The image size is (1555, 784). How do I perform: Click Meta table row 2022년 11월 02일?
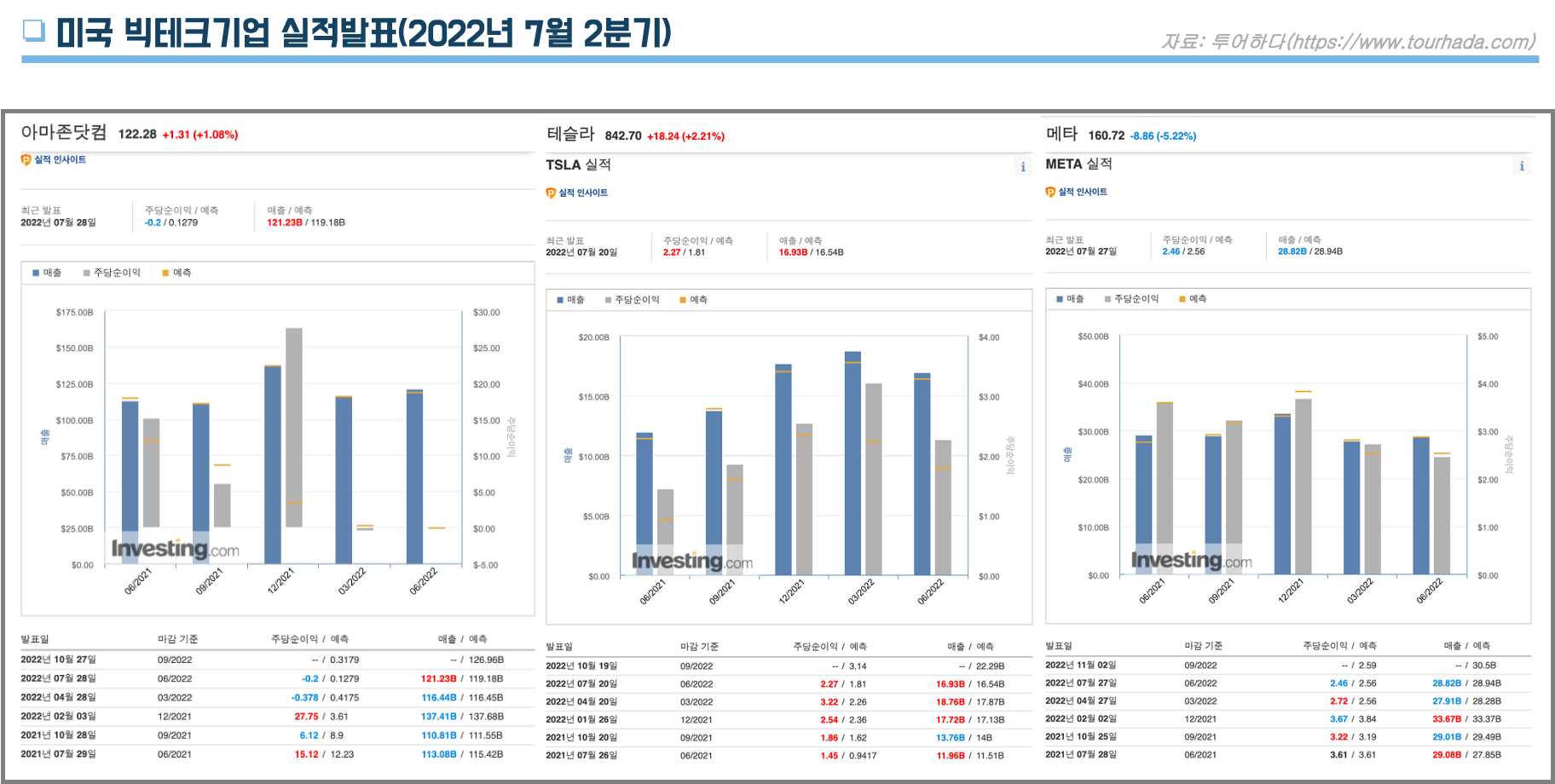[x=1287, y=666]
